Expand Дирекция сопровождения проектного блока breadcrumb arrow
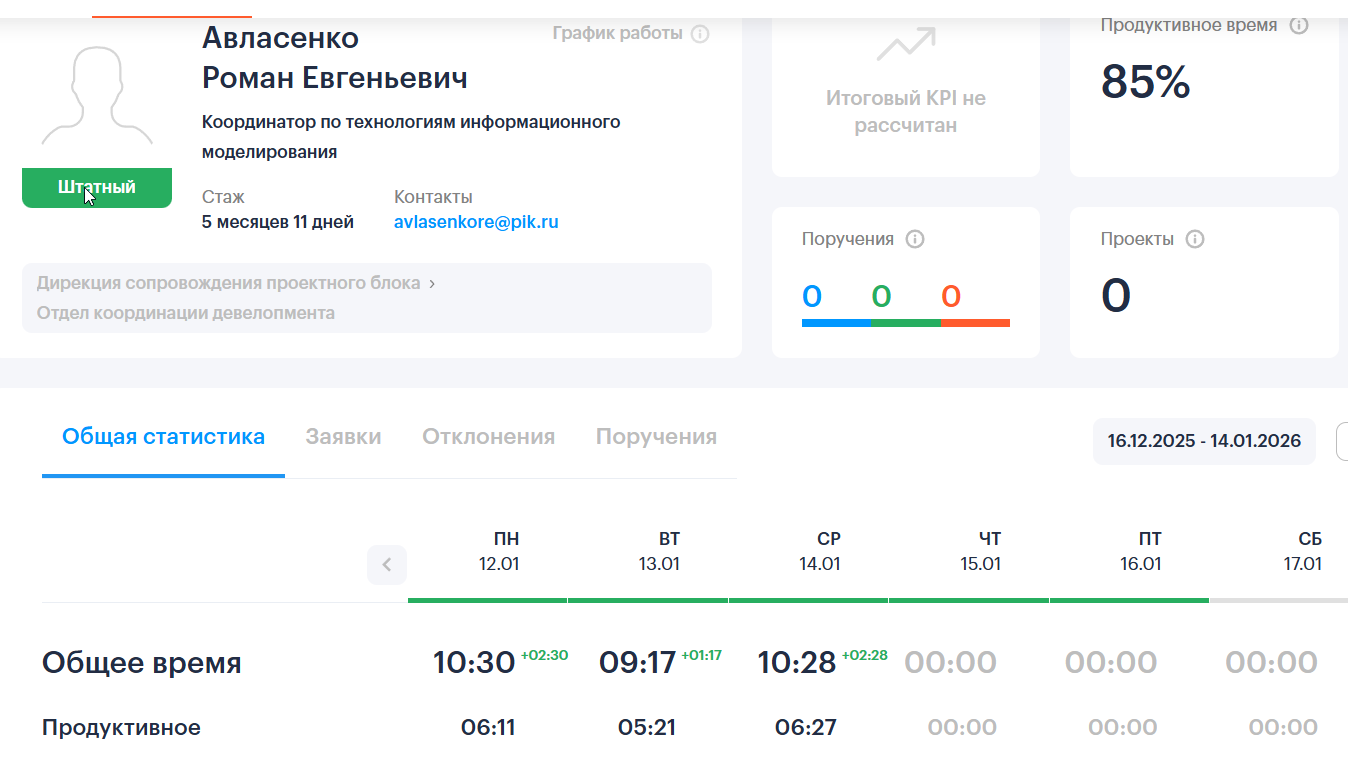Screen dimensions: 1348x758 pos(432,283)
